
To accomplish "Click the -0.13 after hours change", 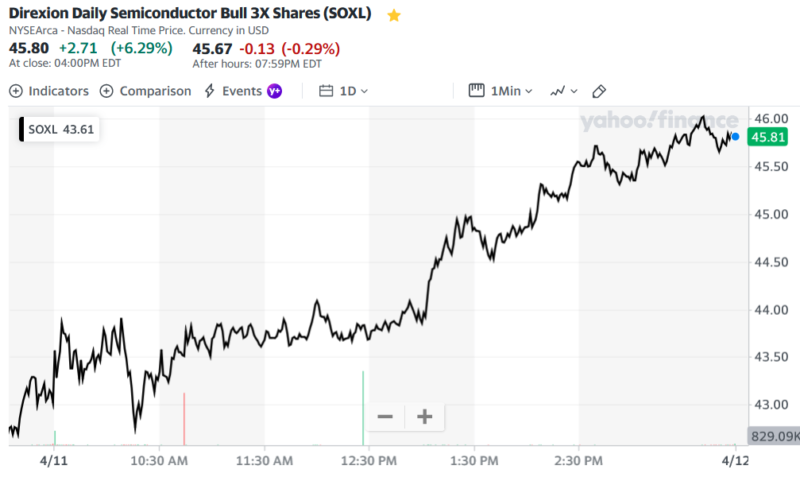I will [x=257, y=49].
